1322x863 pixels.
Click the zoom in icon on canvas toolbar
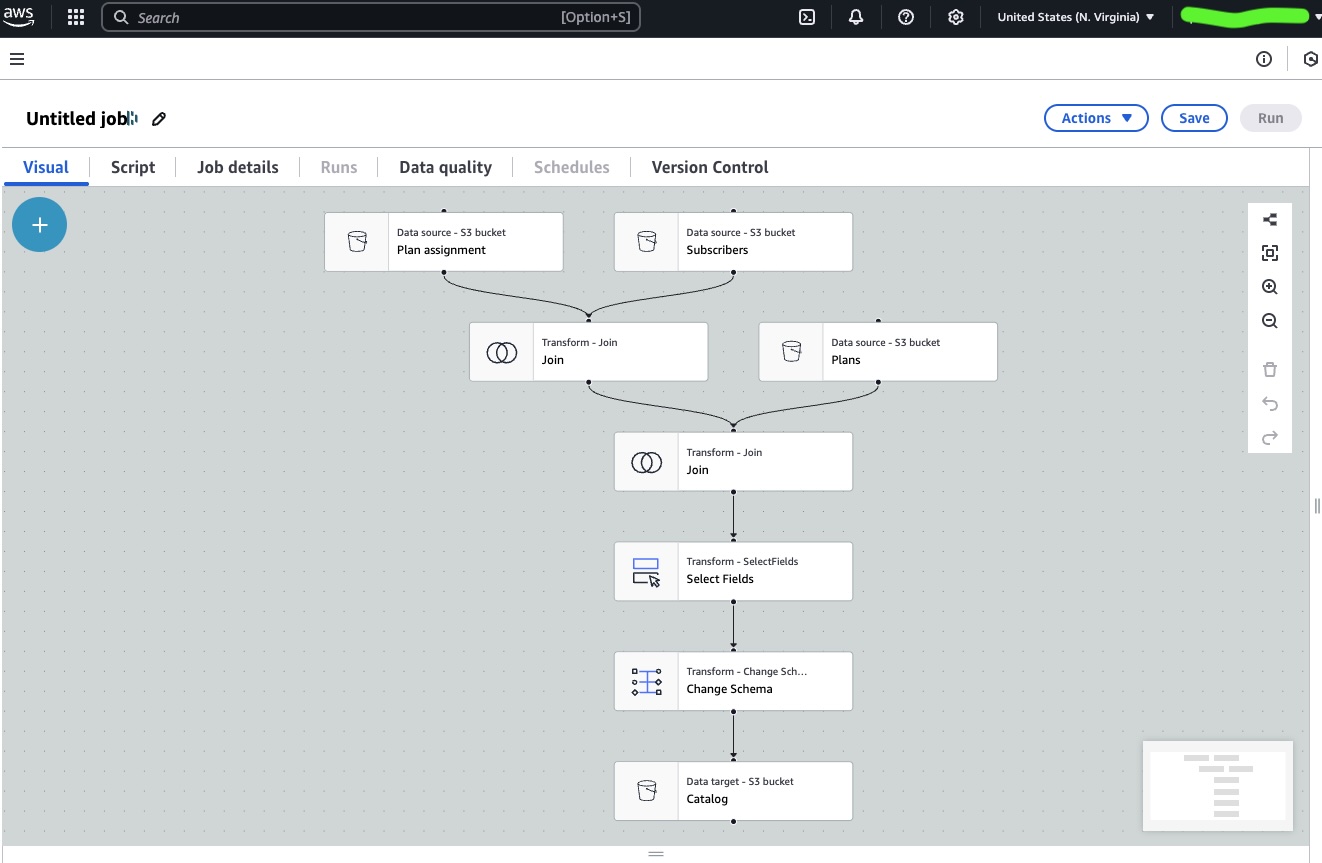click(x=1269, y=287)
